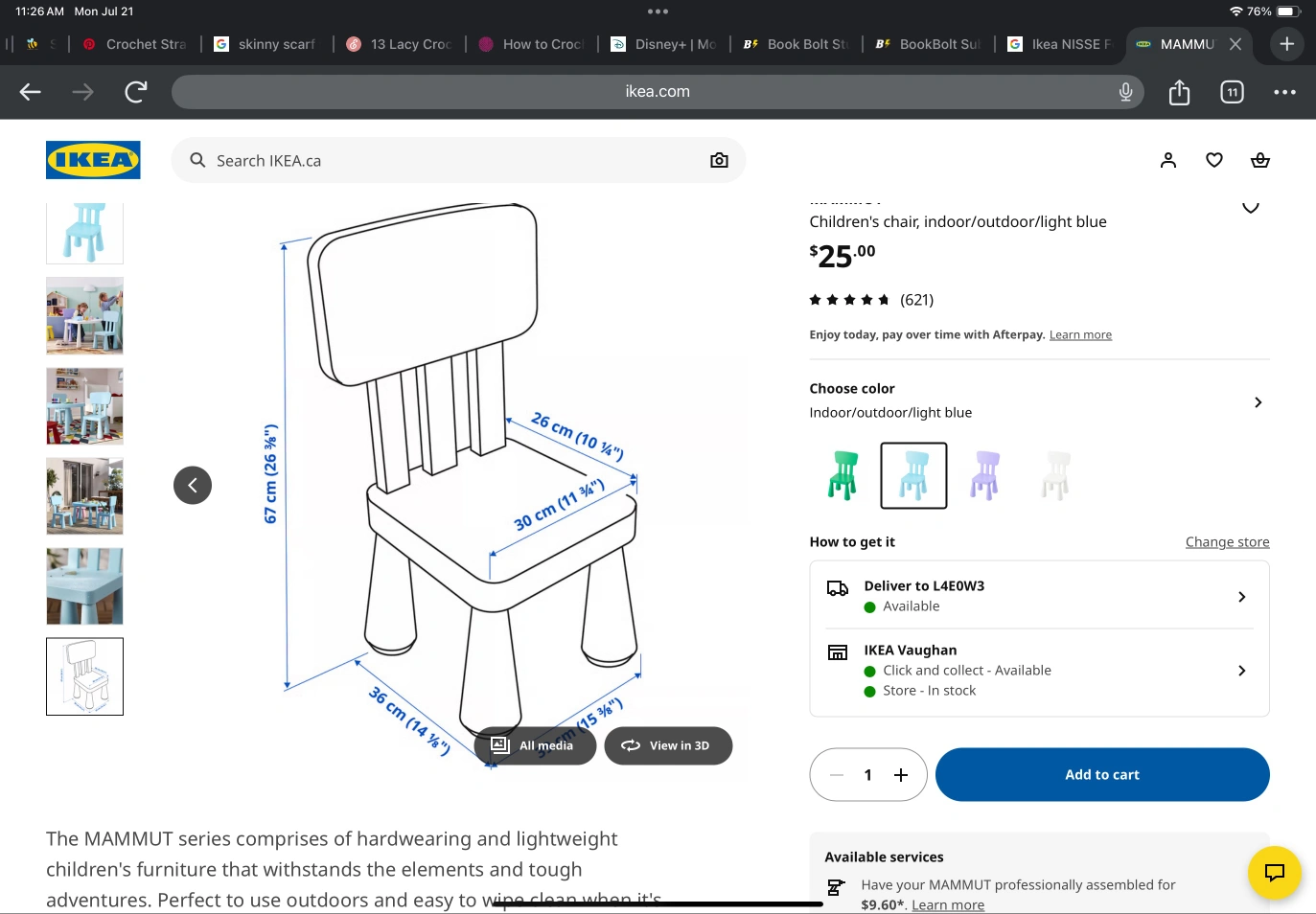This screenshot has height=914, width=1316.
Task: Expand the Choose color chevron
Action: (x=1258, y=402)
